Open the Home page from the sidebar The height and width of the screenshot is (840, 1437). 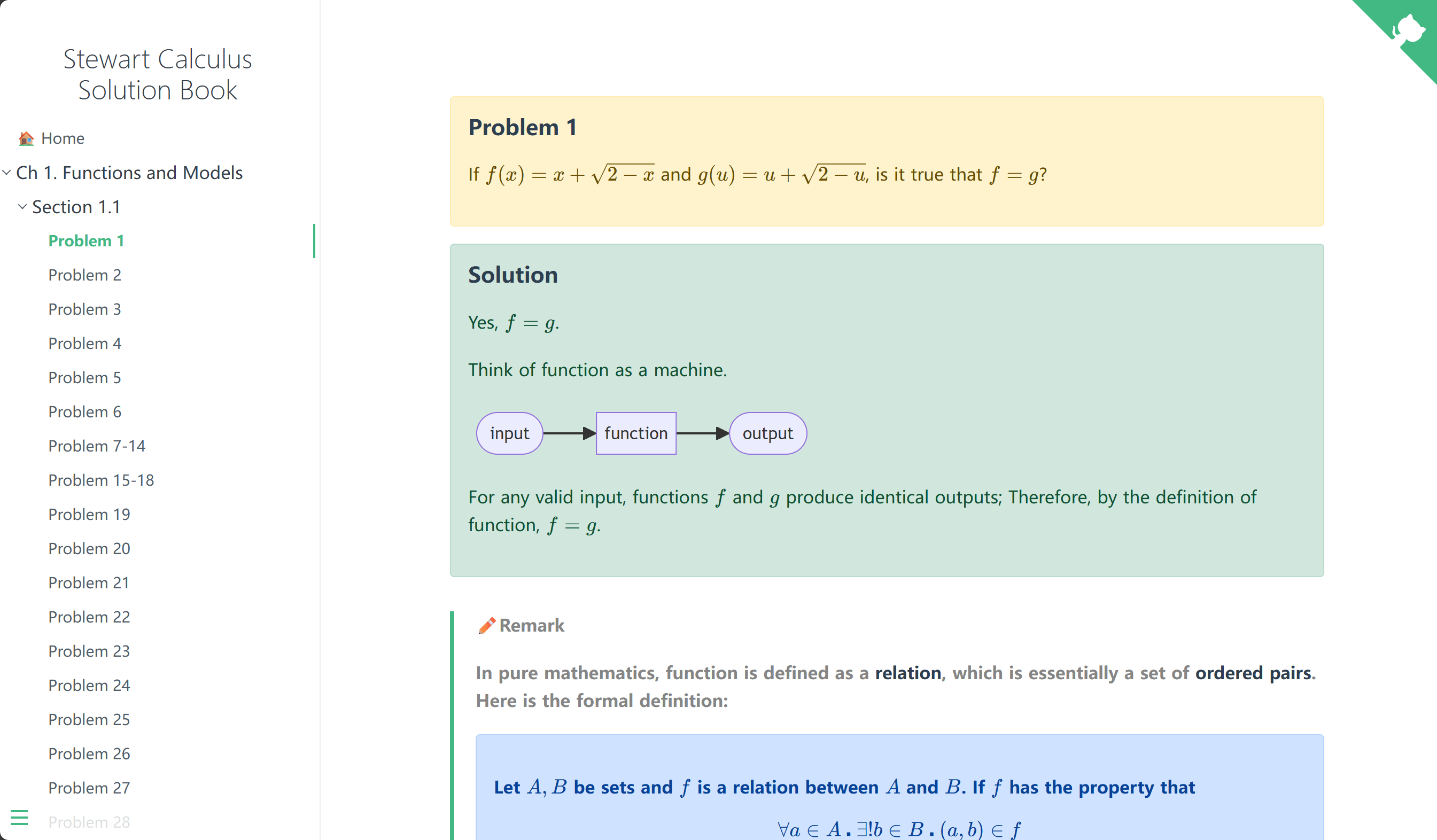pos(62,138)
